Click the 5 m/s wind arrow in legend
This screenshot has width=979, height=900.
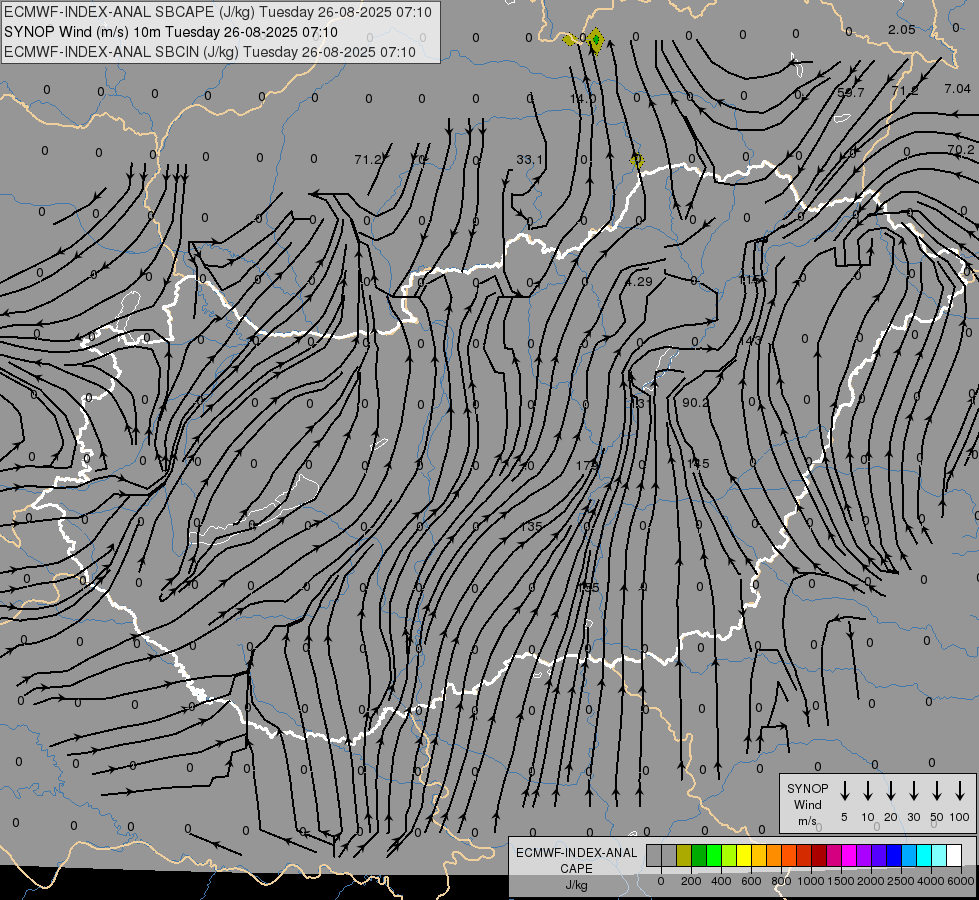[844, 791]
